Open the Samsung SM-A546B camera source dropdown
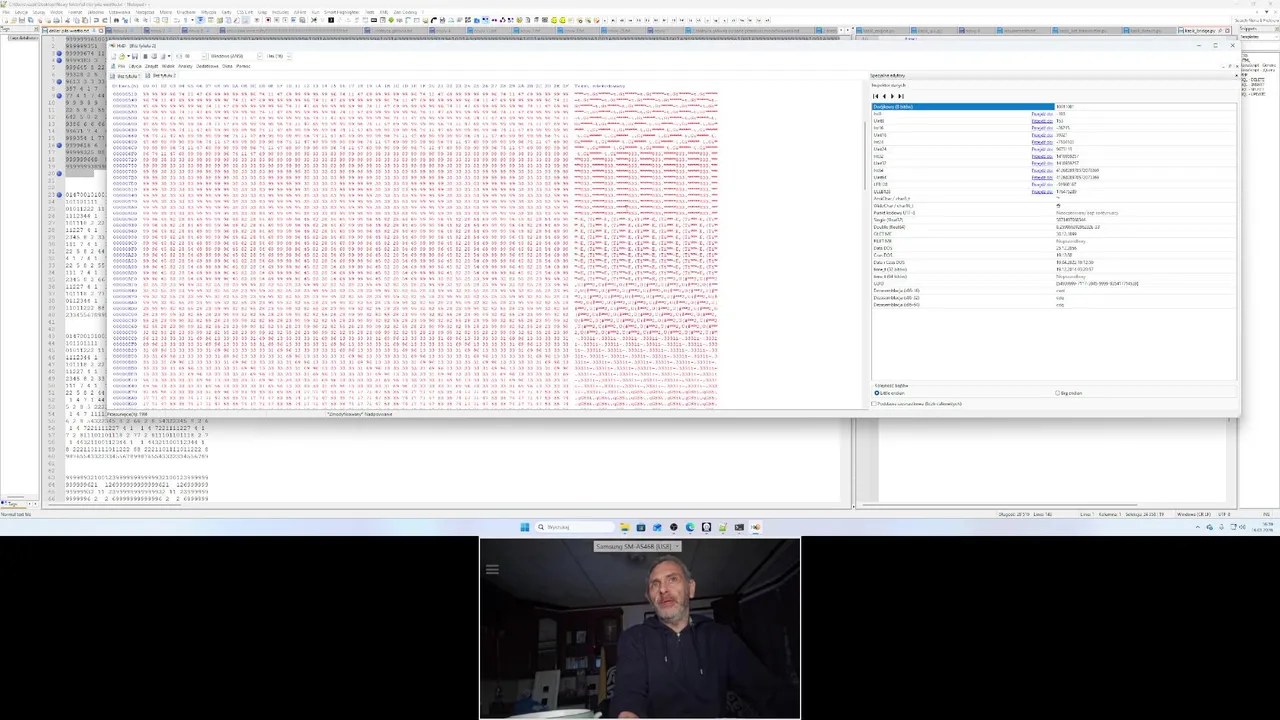This screenshot has height=720, width=1280. pos(638,546)
